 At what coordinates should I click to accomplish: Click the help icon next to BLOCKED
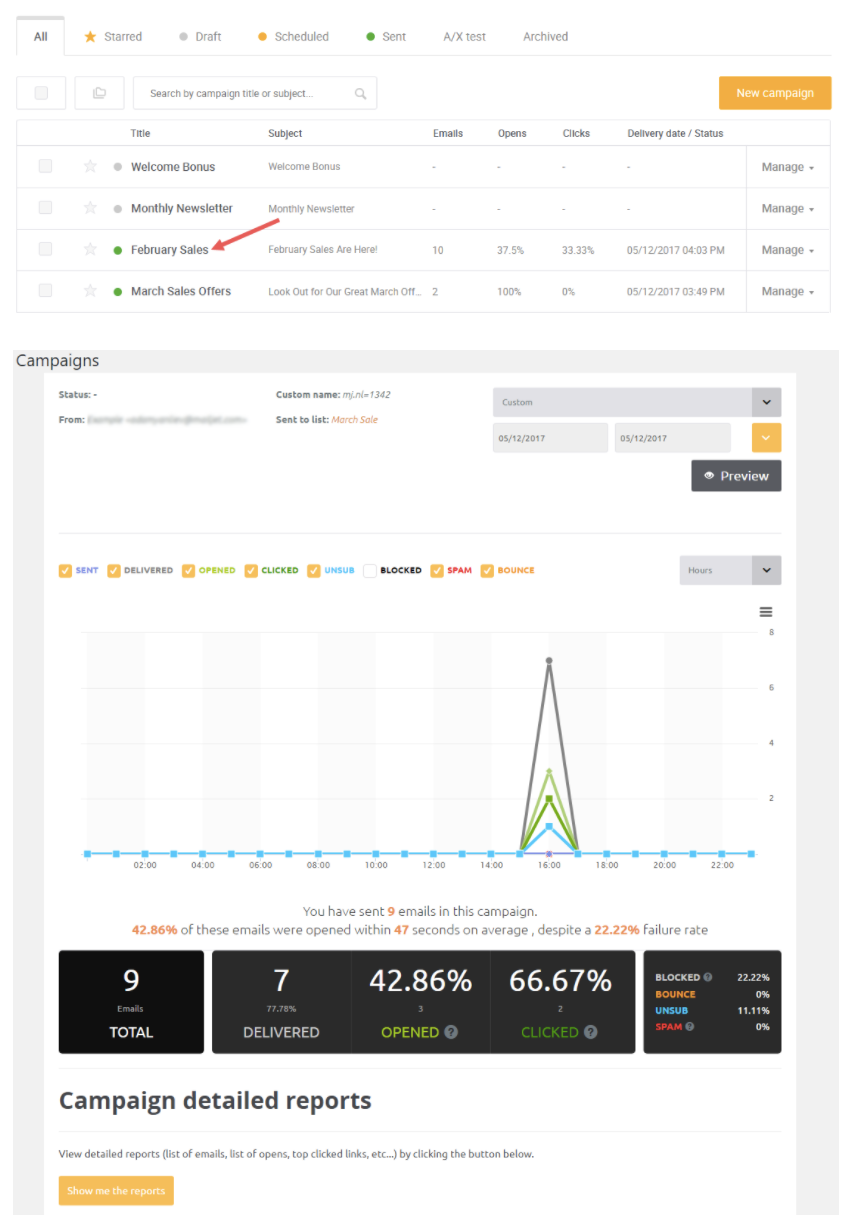click(707, 977)
